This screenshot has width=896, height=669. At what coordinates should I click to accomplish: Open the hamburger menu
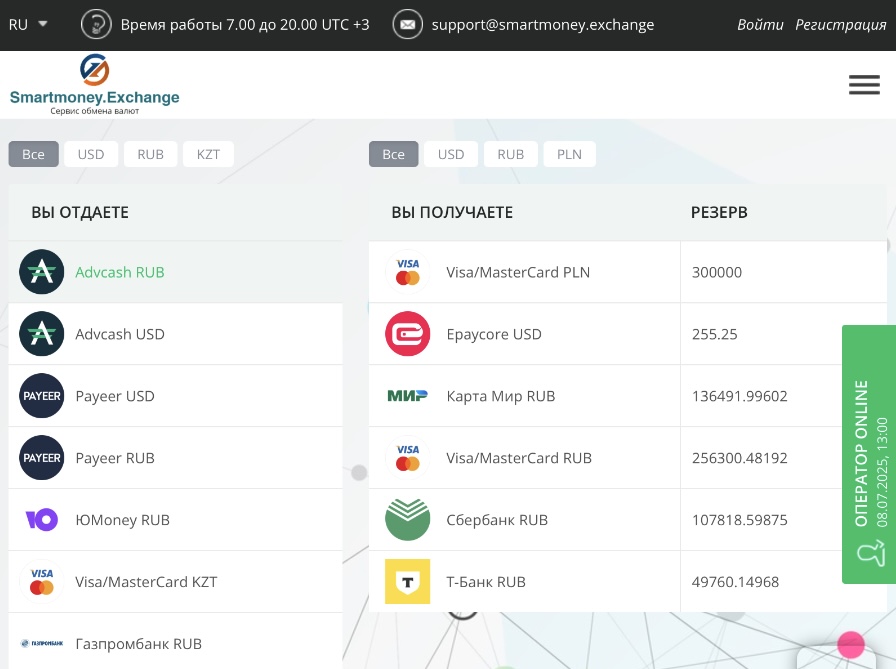pos(864,85)
